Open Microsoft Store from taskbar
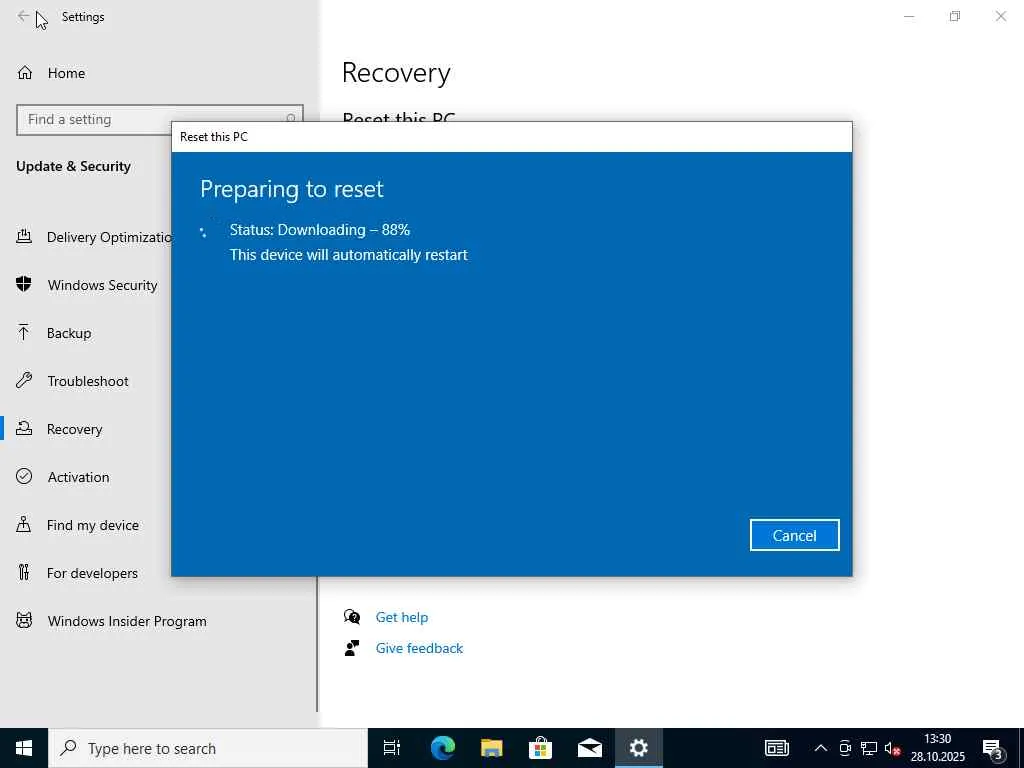Image resolution: width=1024 pixels, height=768 pixels. click(540, 748)
